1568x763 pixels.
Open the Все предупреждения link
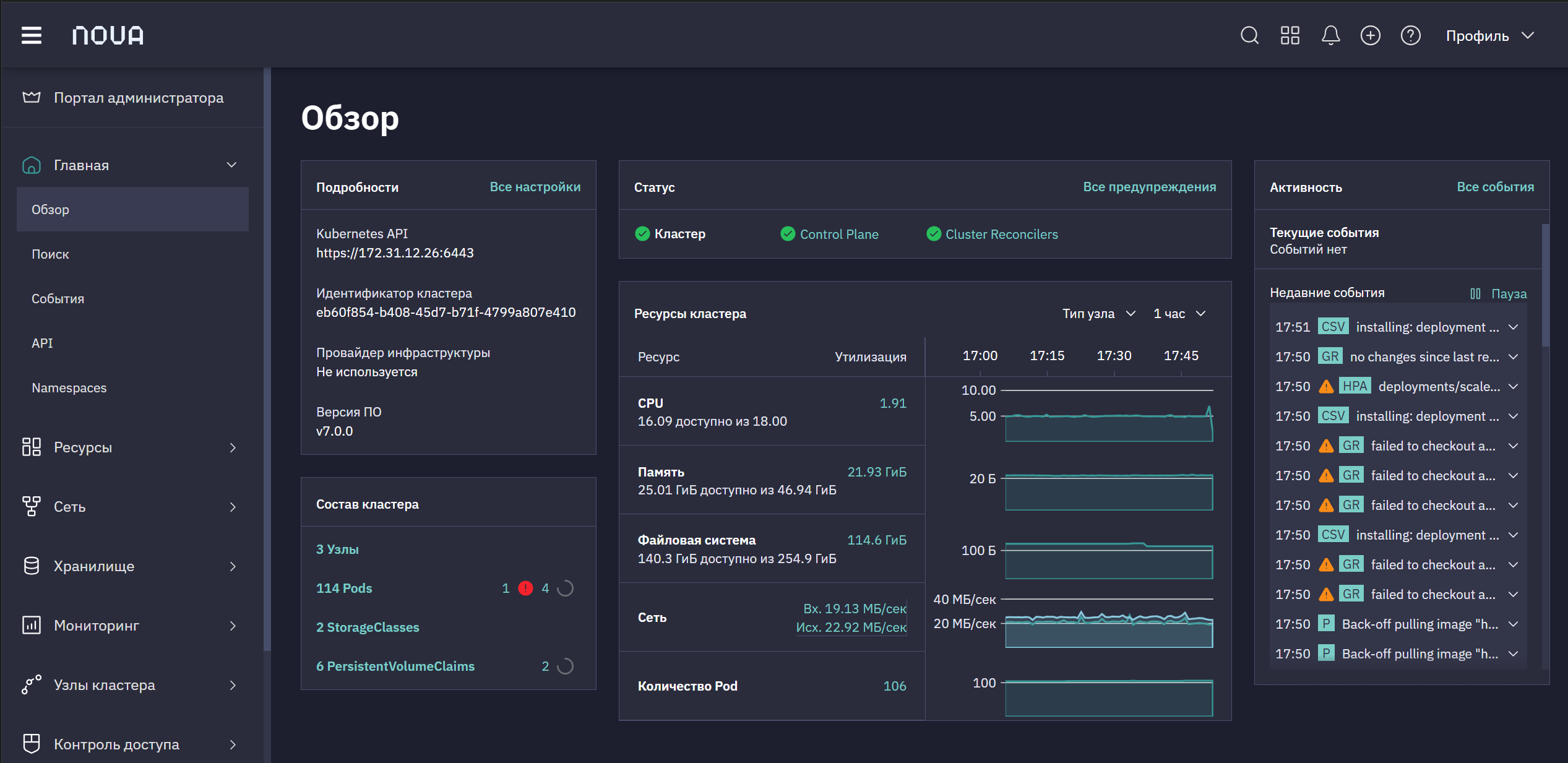click(x=1149, y=187)
